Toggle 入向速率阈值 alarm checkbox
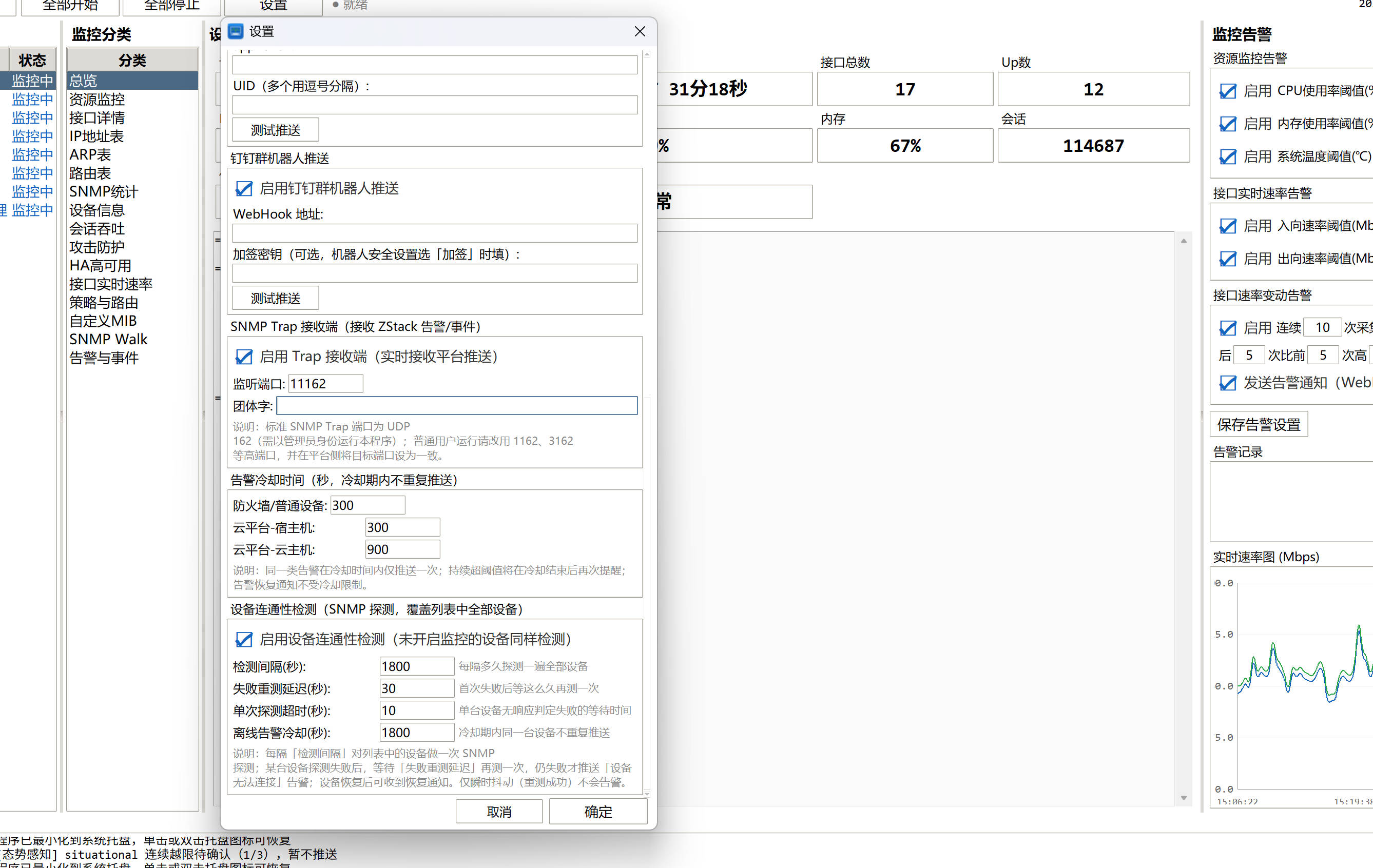 click(1228, 226)
